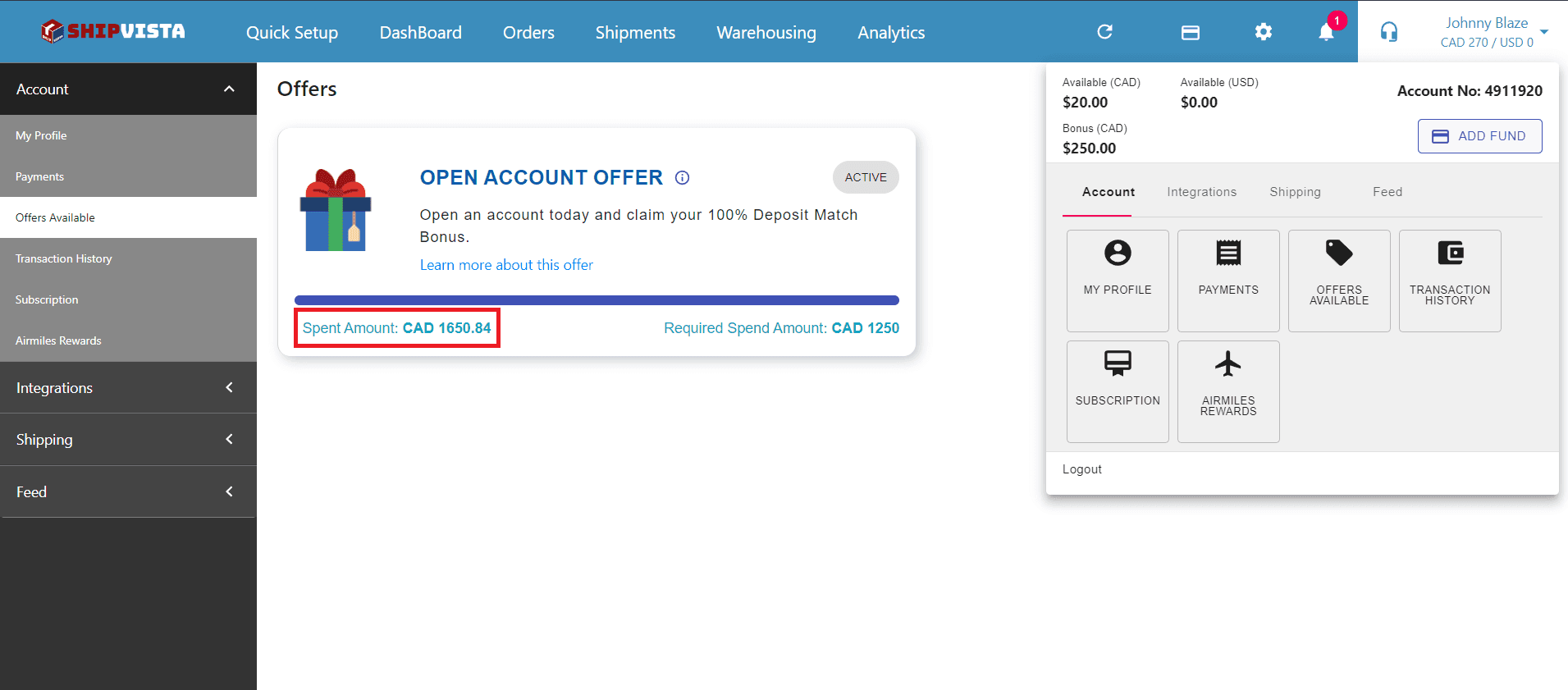Click the OPEN ACCOUNT OFFER heading

point(541,177)
